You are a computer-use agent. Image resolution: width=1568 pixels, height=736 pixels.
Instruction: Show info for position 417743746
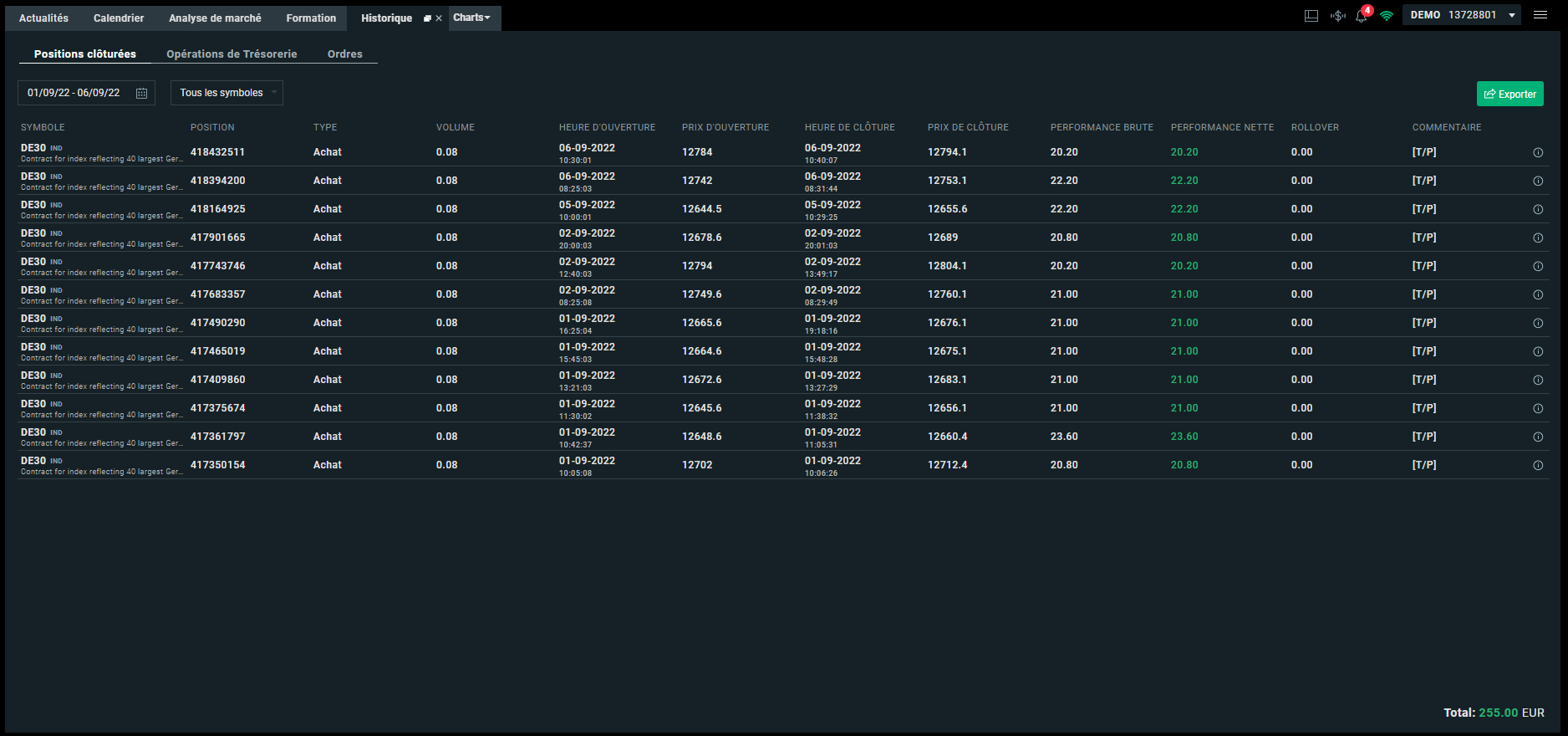click(1538, 266)
